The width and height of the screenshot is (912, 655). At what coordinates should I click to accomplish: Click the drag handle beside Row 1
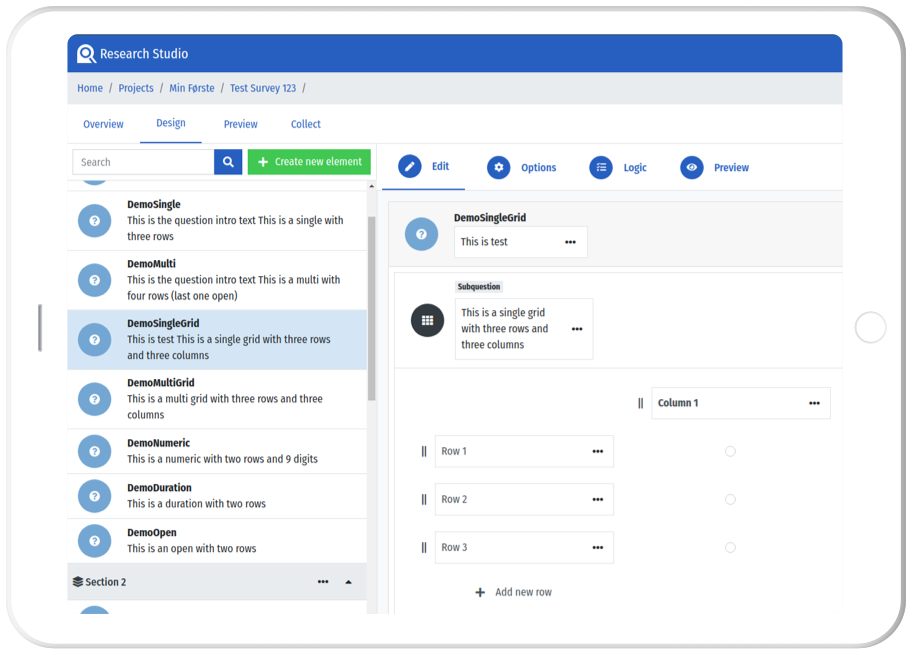[424, 451]
